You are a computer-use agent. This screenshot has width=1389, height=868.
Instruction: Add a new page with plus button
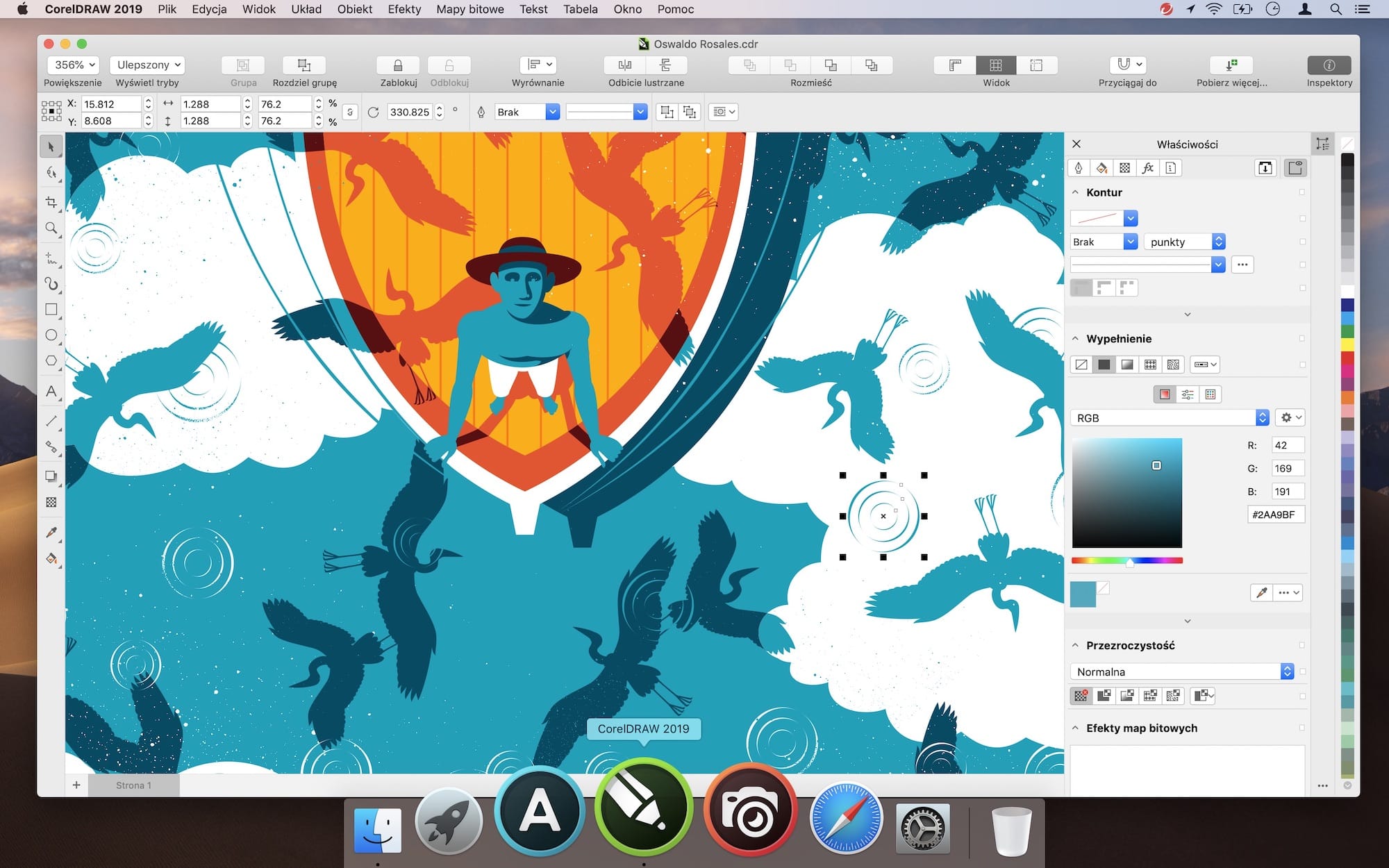pyautogui.click(x=76, y=785)
